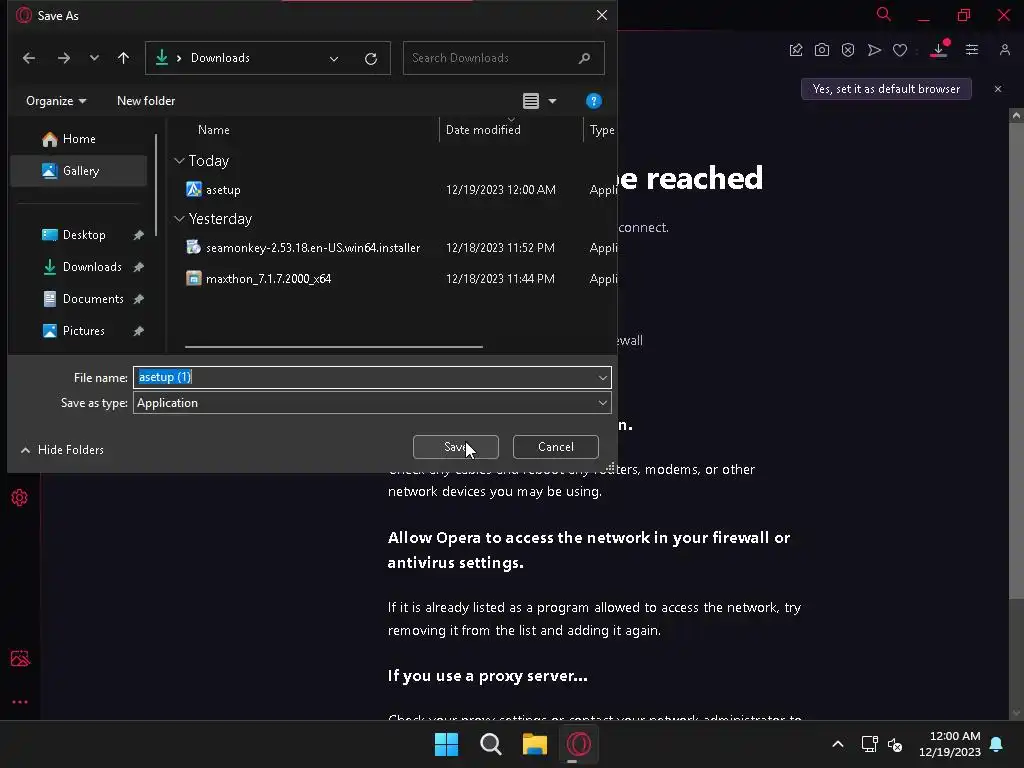This screenshot has width=1024, height=768.
Task: Click the File name input field
Action: tap(363, 377)
